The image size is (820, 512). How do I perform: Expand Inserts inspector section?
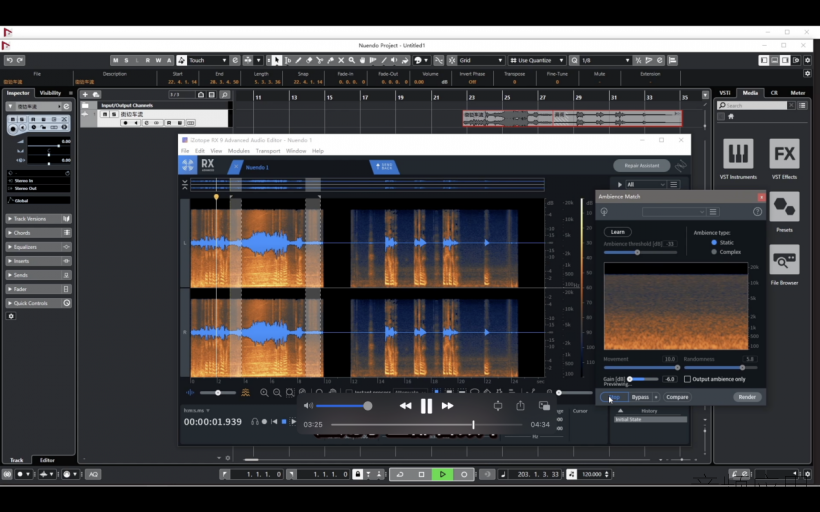coord(39,261)
